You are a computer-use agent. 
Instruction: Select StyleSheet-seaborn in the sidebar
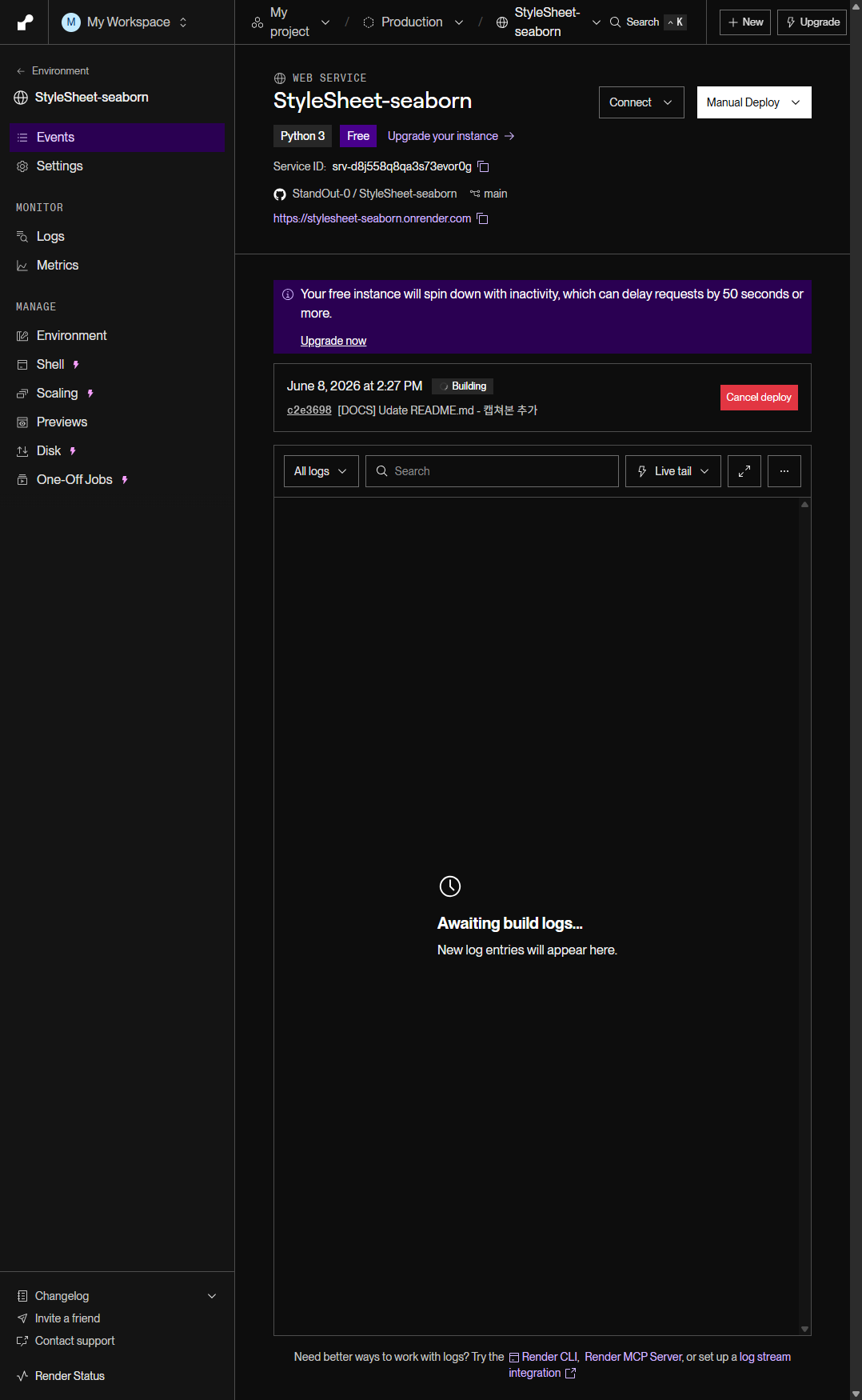[x=82, y=98]
